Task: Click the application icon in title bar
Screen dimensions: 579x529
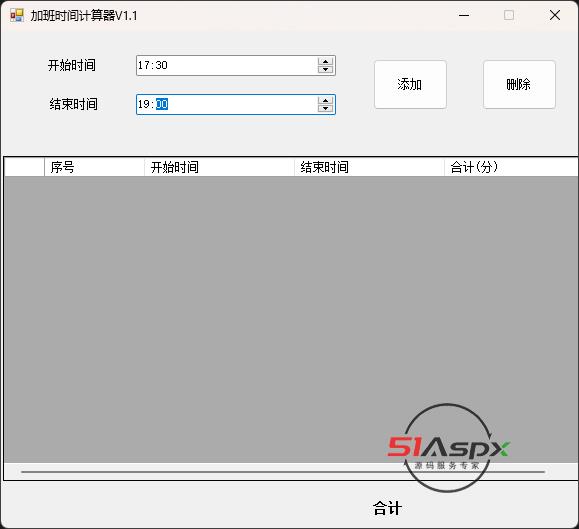Action: [x=17, y=16]
